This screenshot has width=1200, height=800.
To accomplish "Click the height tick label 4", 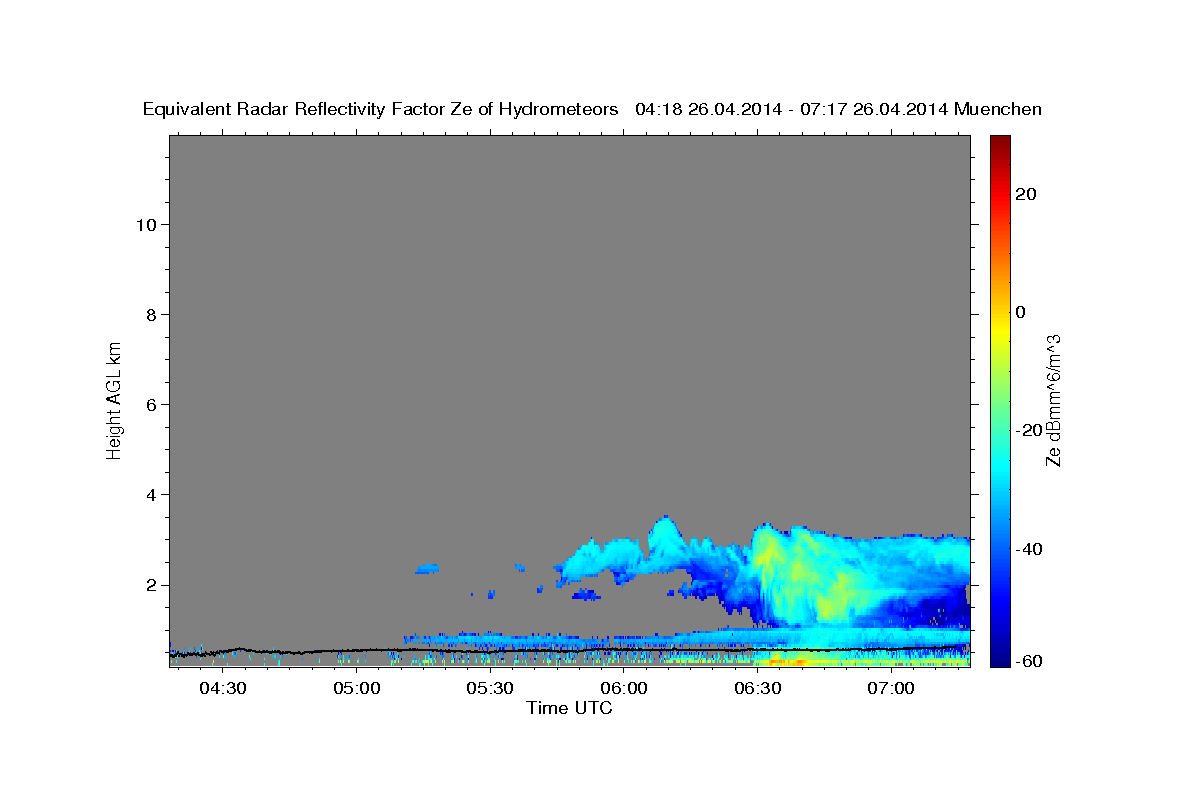I will coord(150,495).
